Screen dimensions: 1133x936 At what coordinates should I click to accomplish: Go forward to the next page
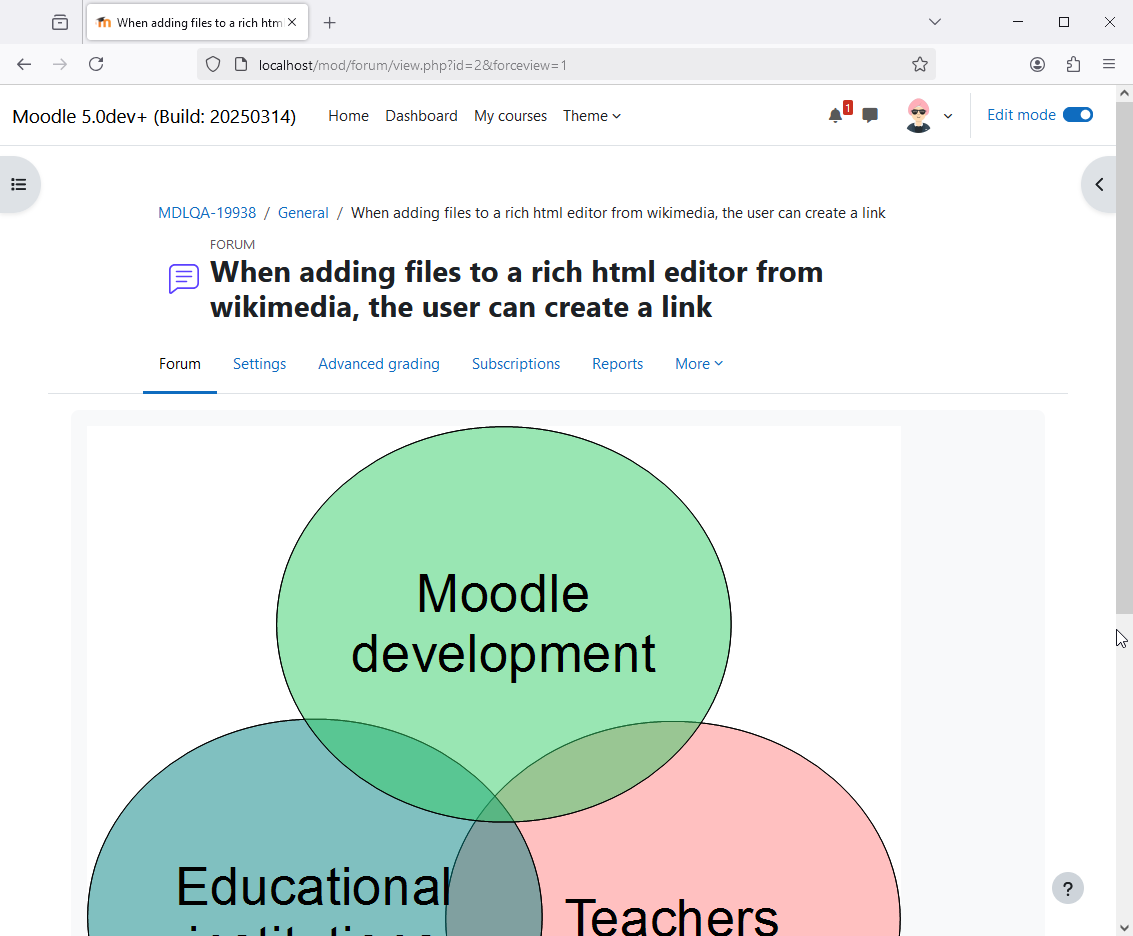point(60,64)
